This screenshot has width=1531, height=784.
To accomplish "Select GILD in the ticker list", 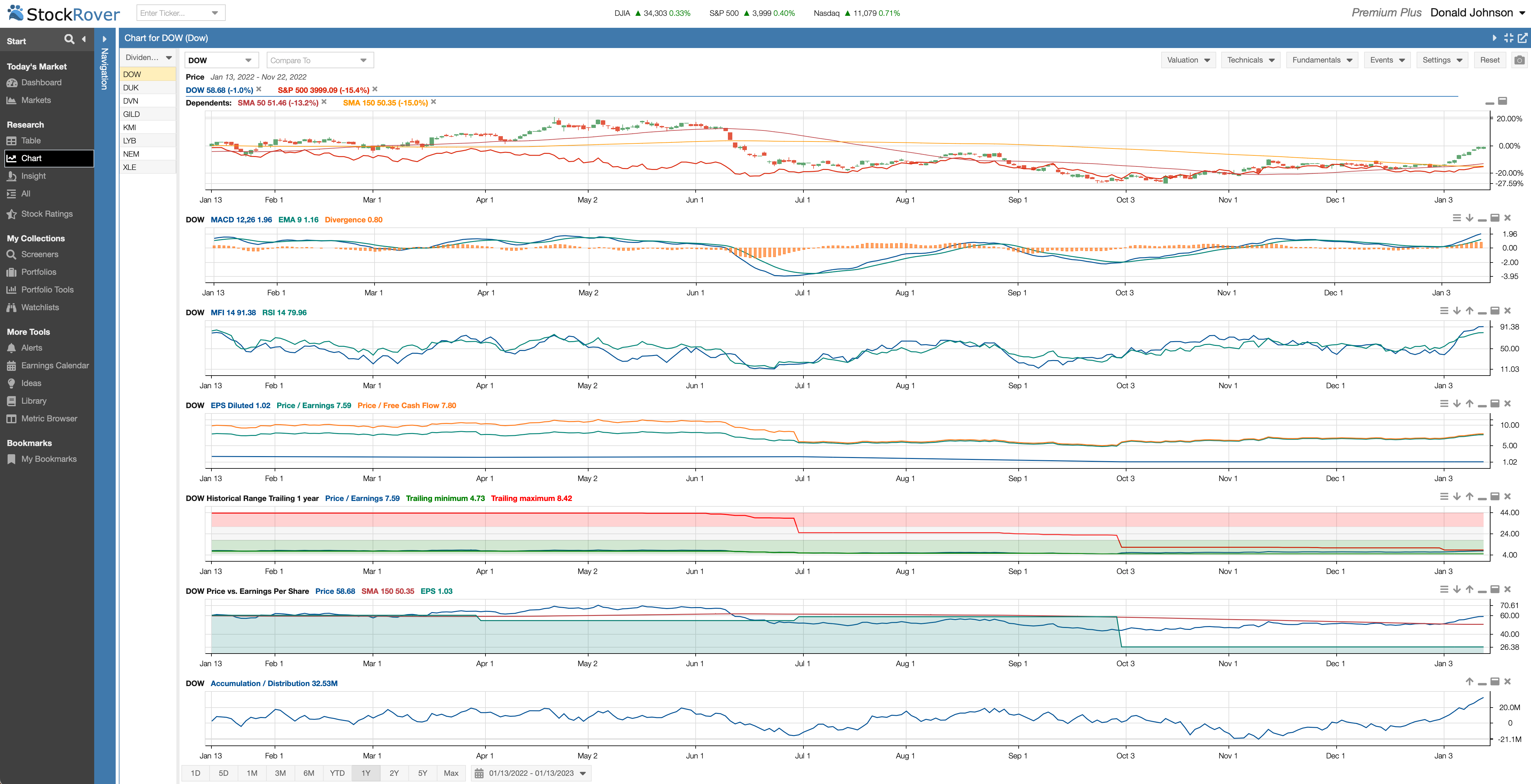I will (148, 114).
